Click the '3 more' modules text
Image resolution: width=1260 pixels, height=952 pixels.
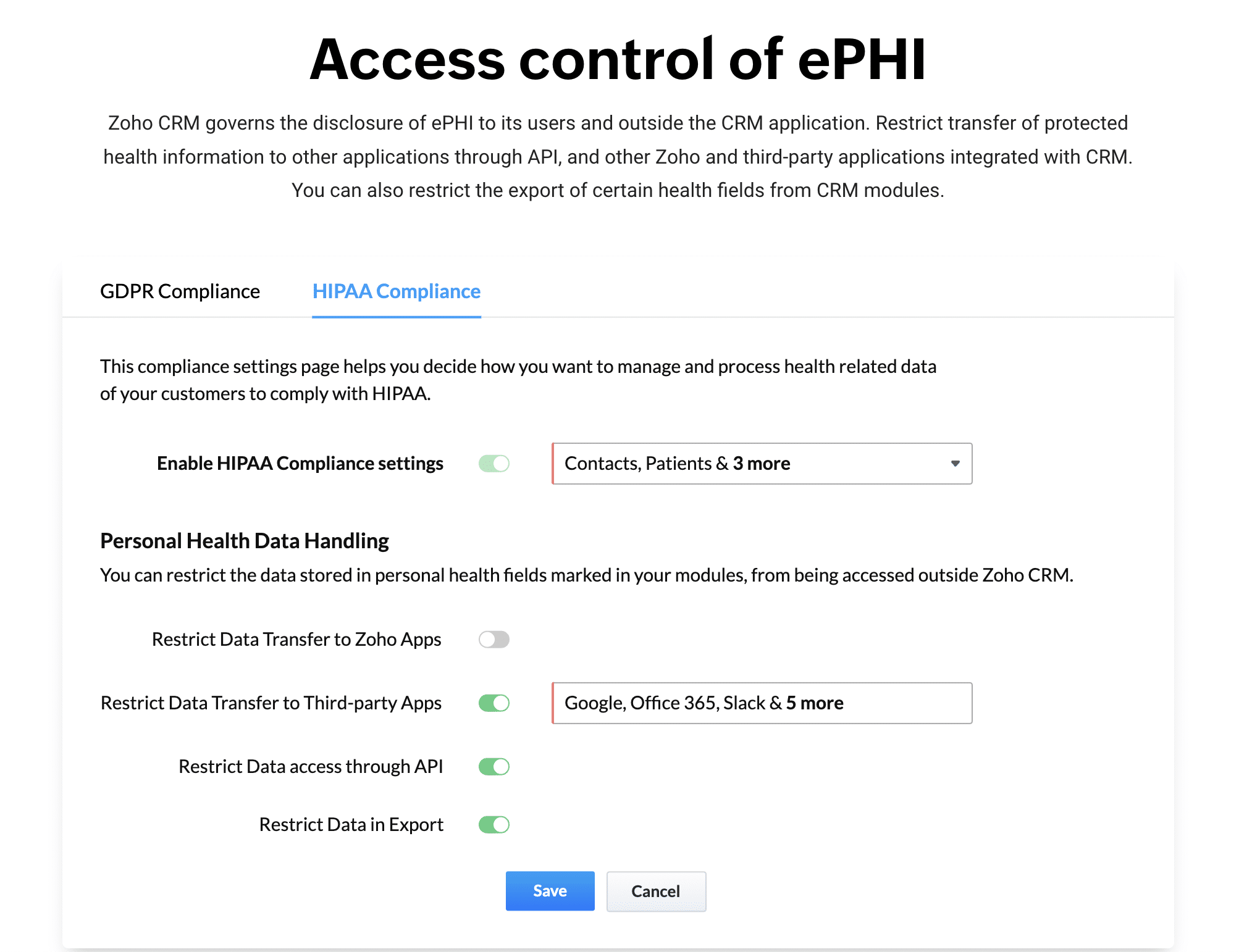[x=762, y=463]
